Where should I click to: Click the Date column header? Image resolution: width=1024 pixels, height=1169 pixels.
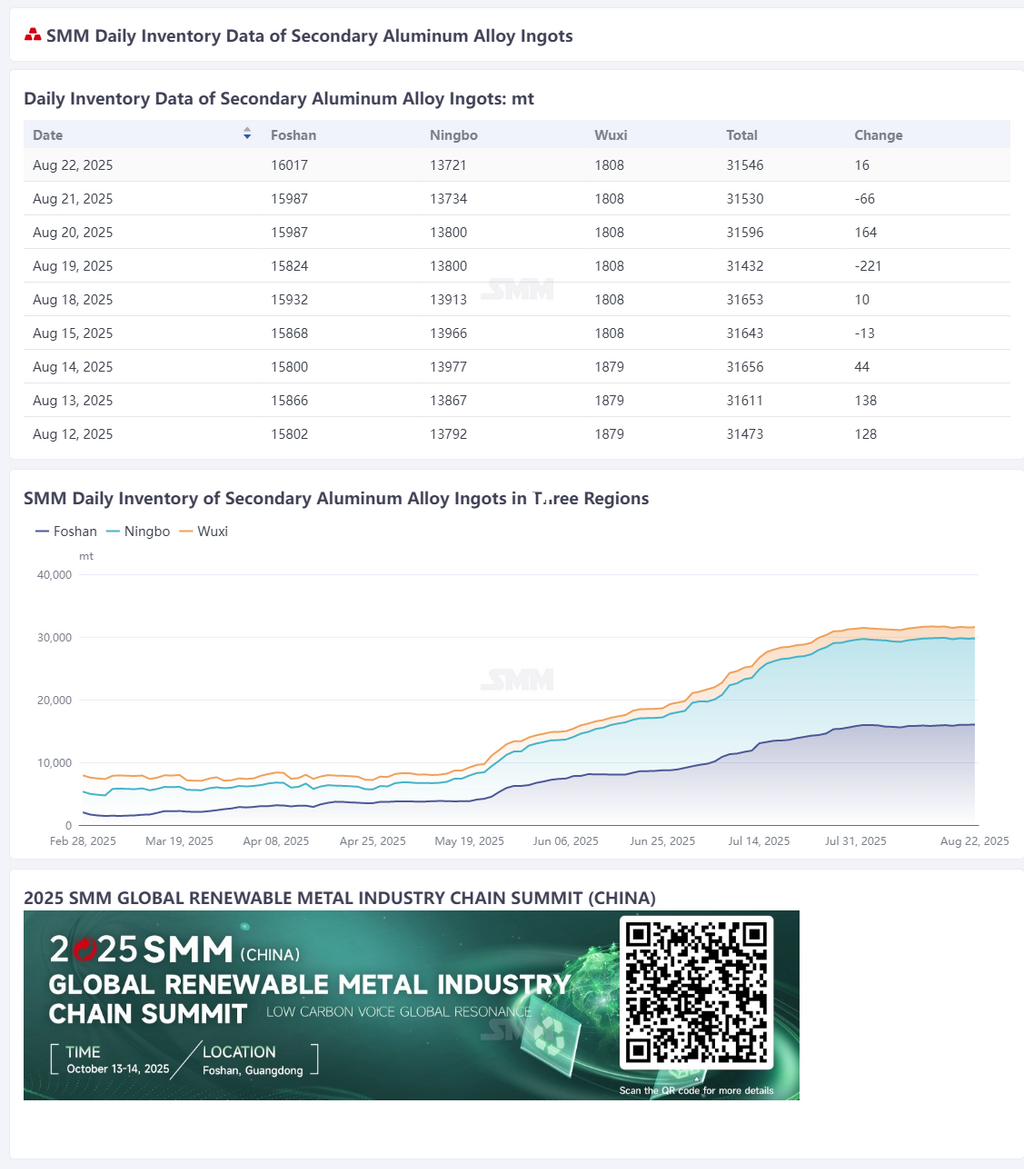[48, 135]
